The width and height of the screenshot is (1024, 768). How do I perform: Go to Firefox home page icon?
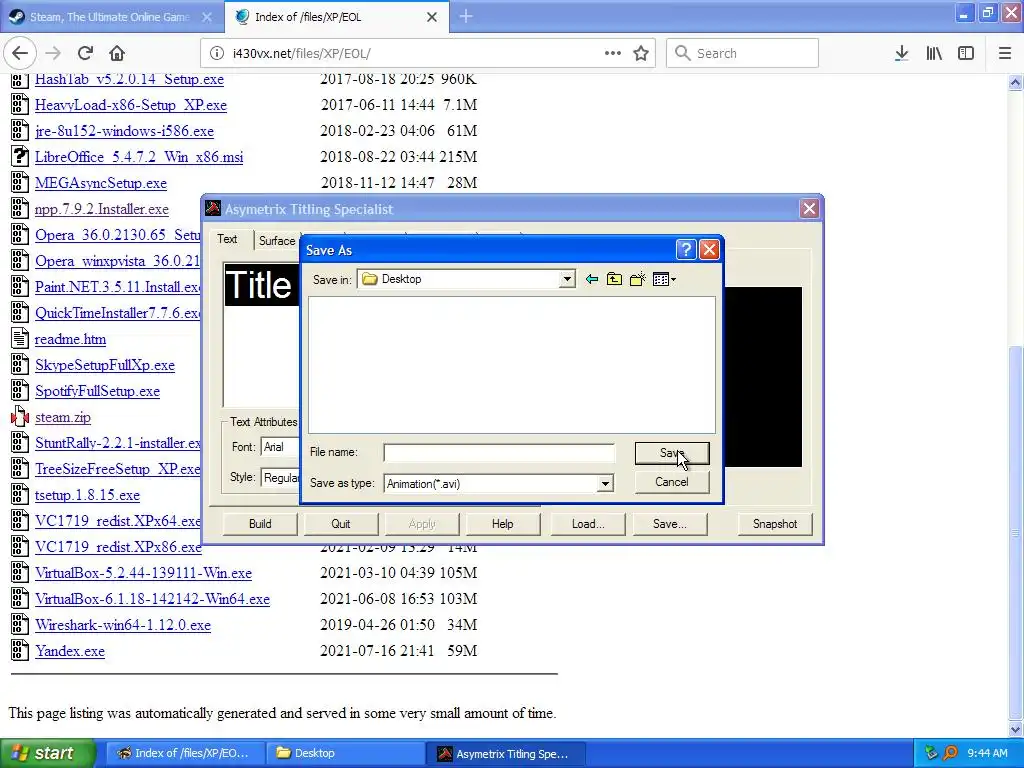[117, 53]
